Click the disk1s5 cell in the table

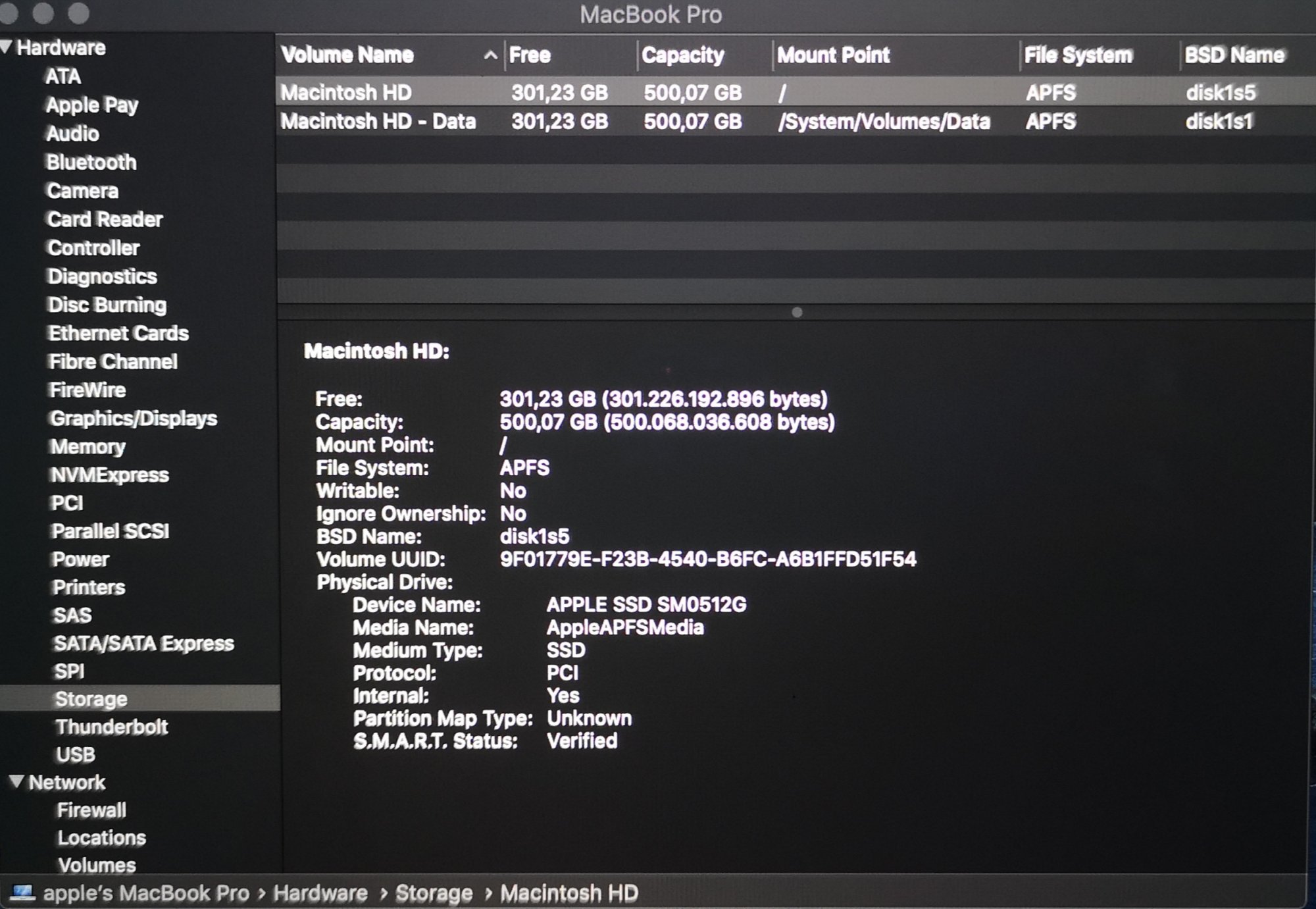pyautogui.click(x=1221, y=92)
